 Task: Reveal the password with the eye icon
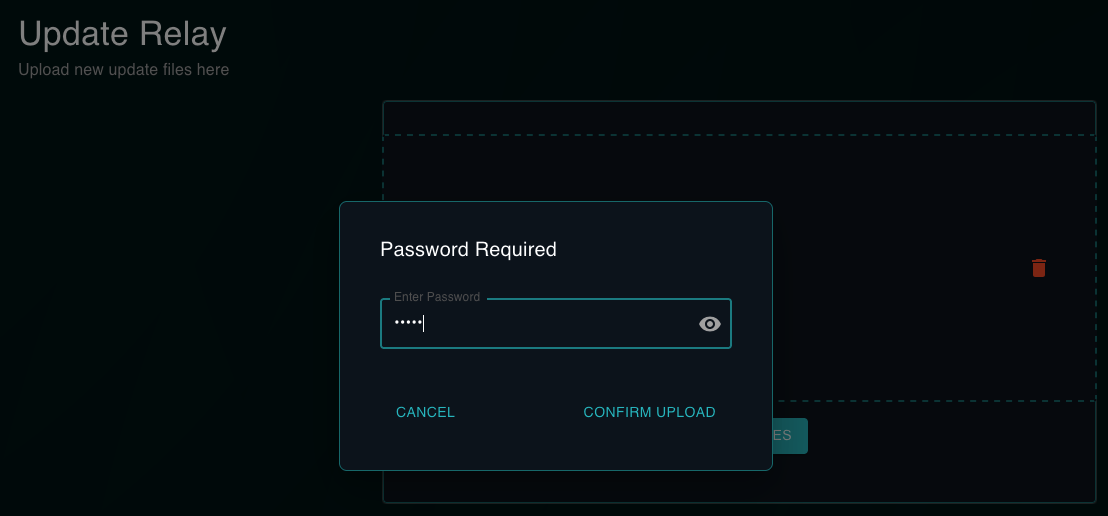tap(710, 324)
